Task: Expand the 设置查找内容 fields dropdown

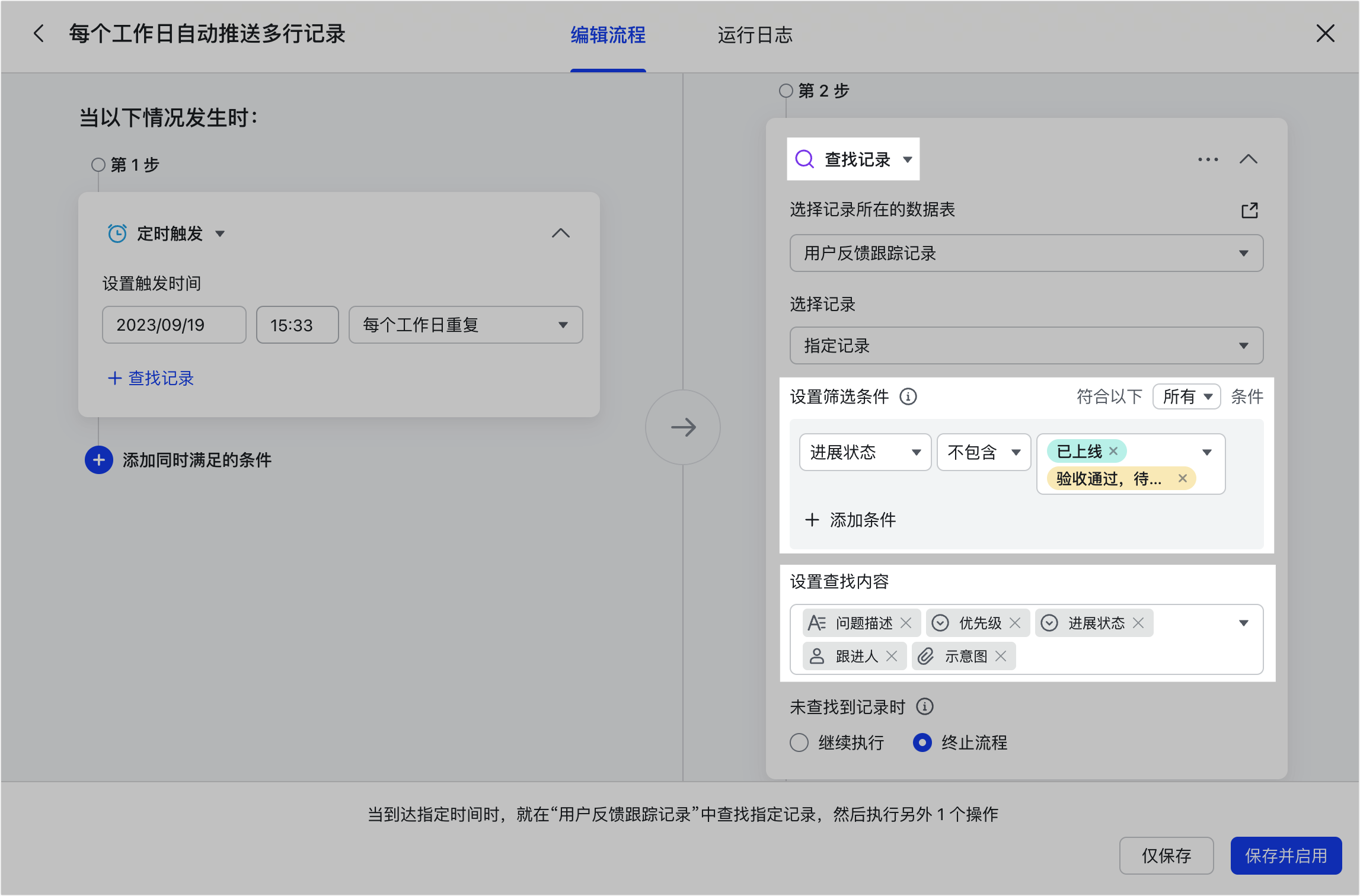Action: coord(1244,623)
